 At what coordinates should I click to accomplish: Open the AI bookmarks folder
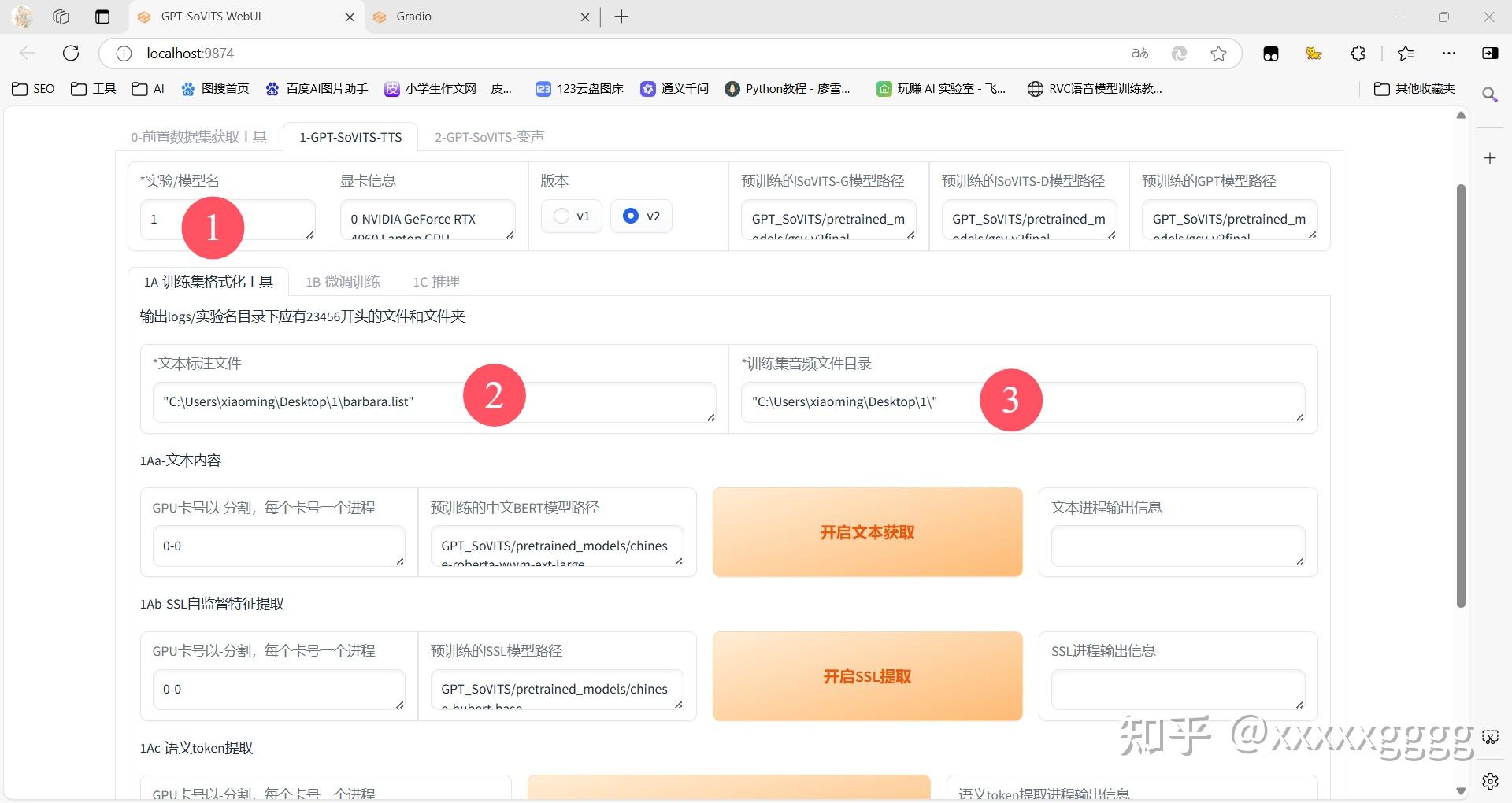(x=146, y=88)
